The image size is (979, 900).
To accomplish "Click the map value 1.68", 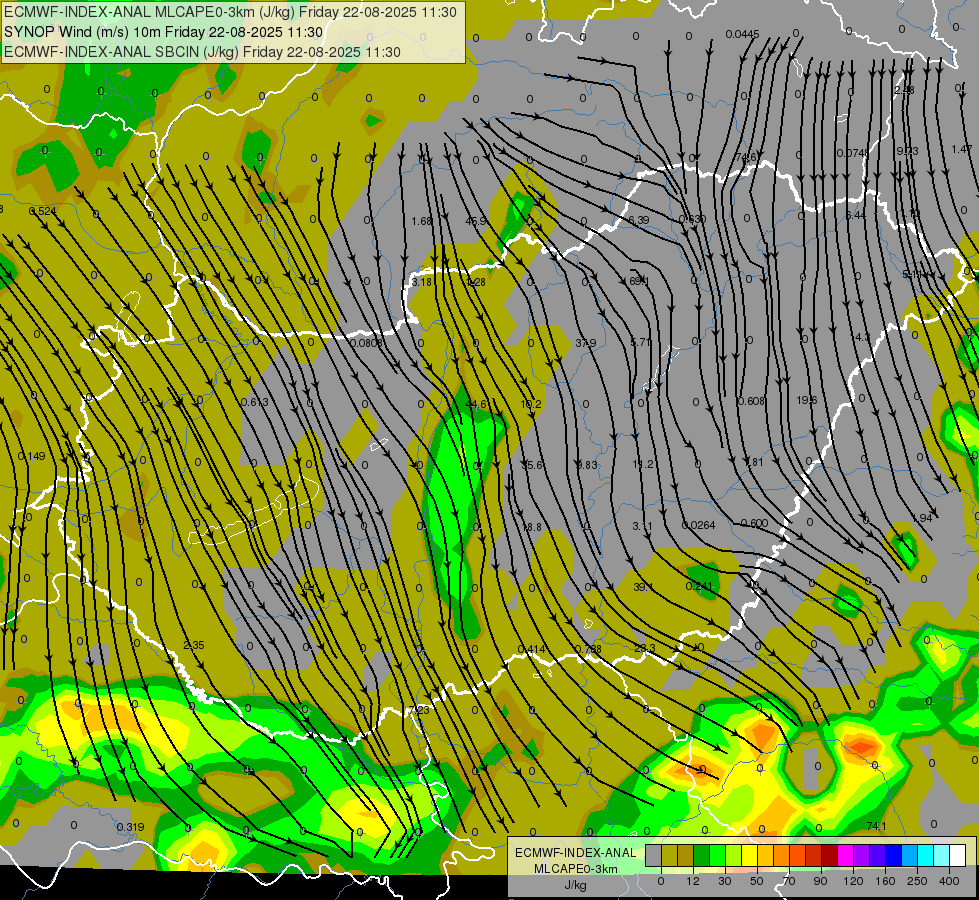I will coord(421,221).
